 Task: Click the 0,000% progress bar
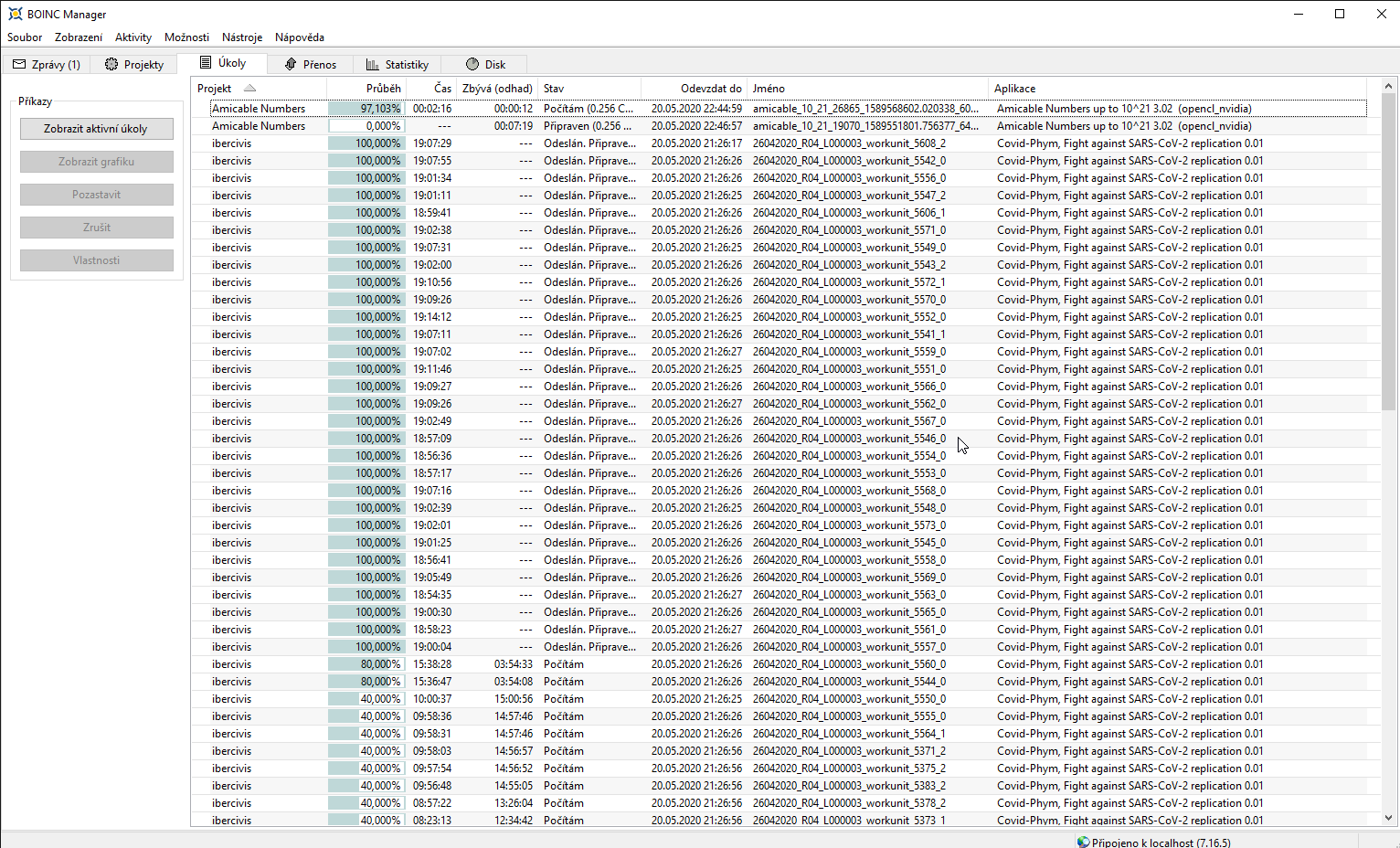pos(366,126)
